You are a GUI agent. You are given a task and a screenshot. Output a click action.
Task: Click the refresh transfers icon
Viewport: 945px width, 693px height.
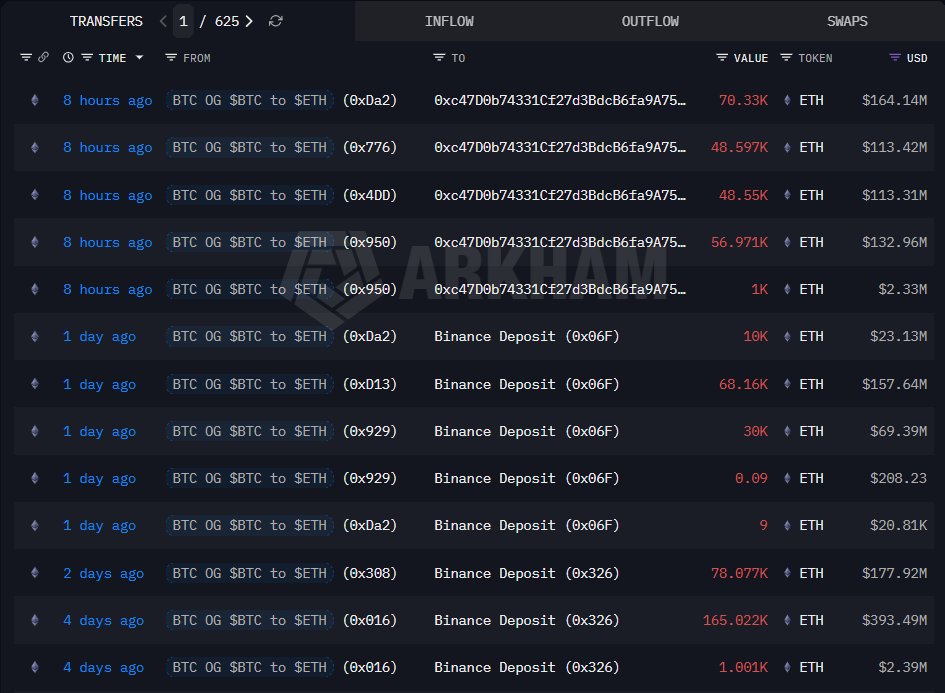coord(275,21)
